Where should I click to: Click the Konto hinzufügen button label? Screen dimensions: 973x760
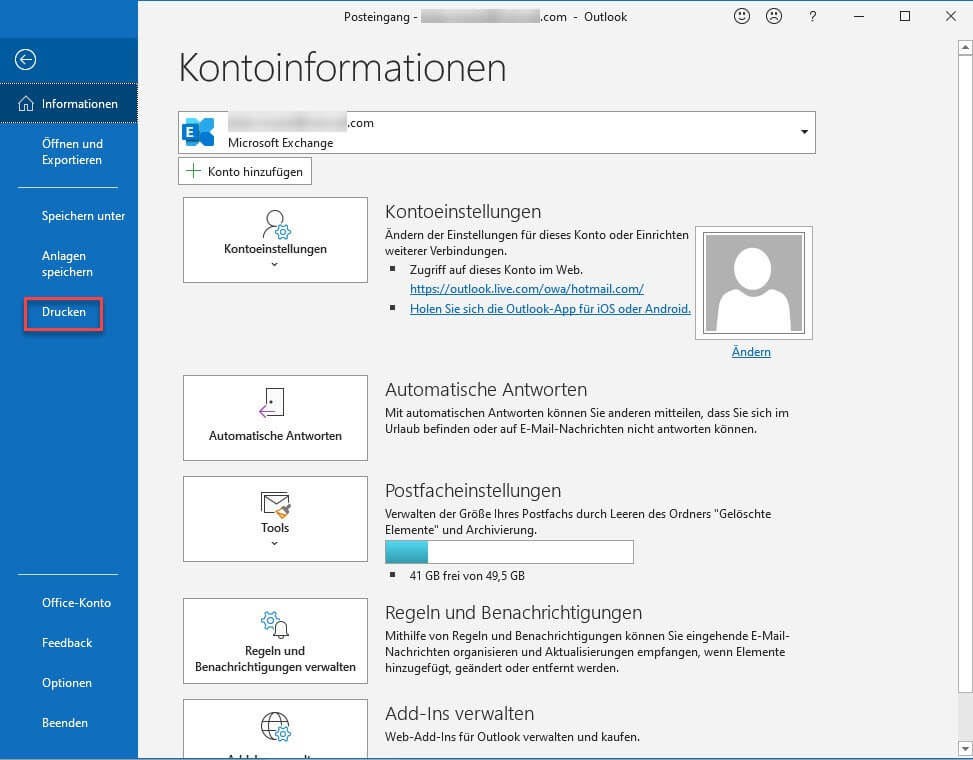click(x=255, y=172)
